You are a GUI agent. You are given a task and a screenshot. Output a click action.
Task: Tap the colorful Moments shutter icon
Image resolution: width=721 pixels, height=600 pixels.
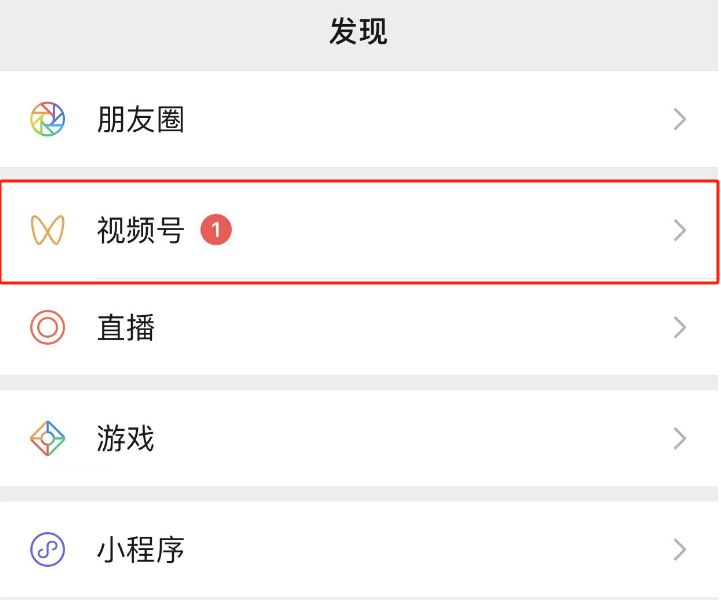47,120
